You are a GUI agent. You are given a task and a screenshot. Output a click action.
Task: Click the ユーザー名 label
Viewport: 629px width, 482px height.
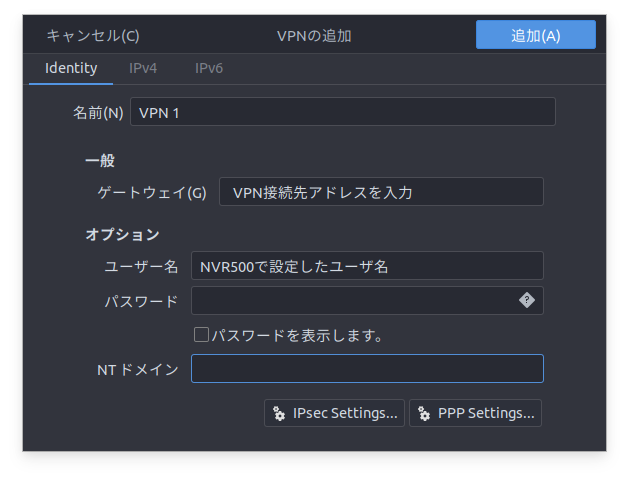[141, 266]
